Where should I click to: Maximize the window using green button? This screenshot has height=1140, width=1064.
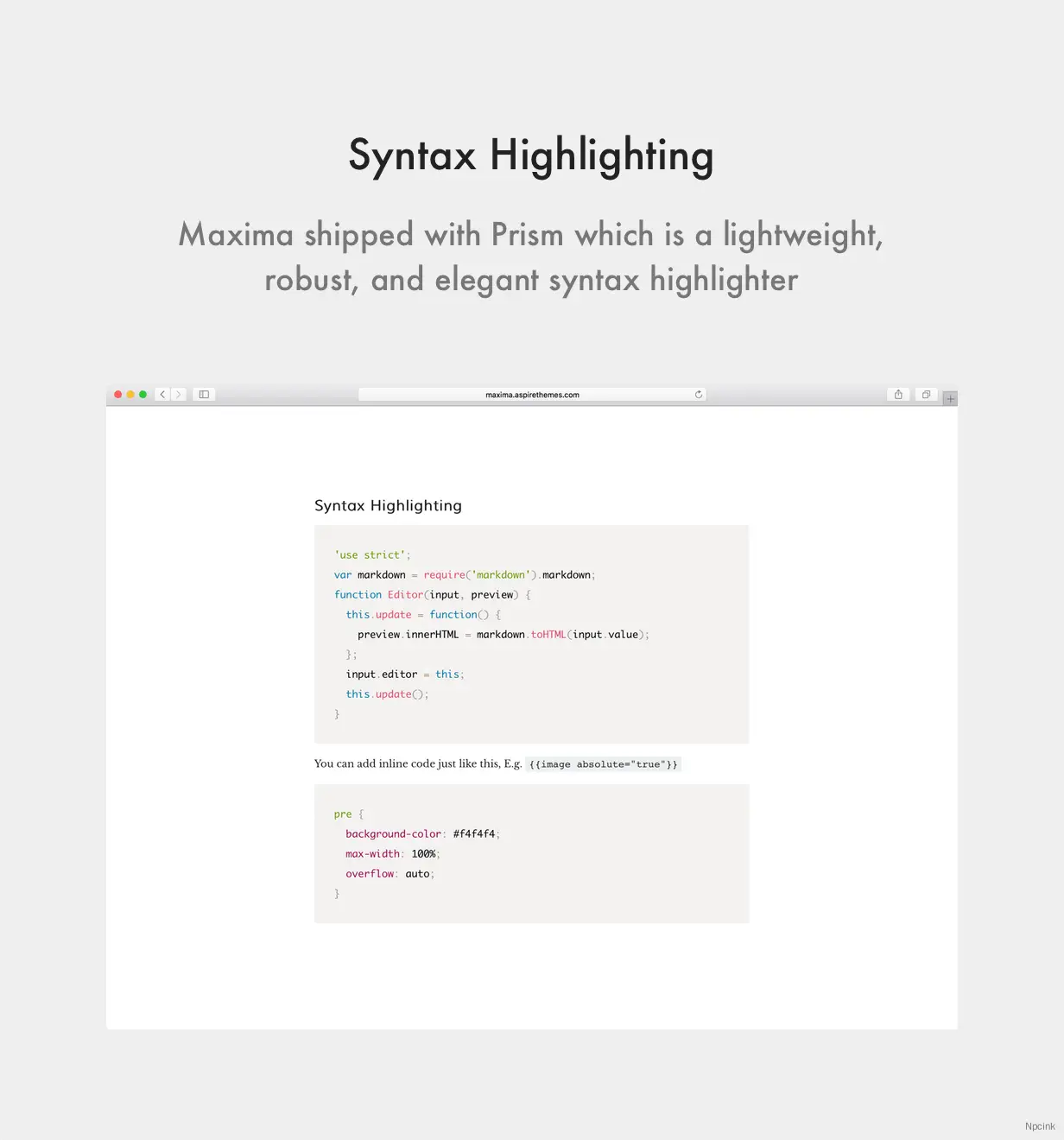(x=143, y=395)
